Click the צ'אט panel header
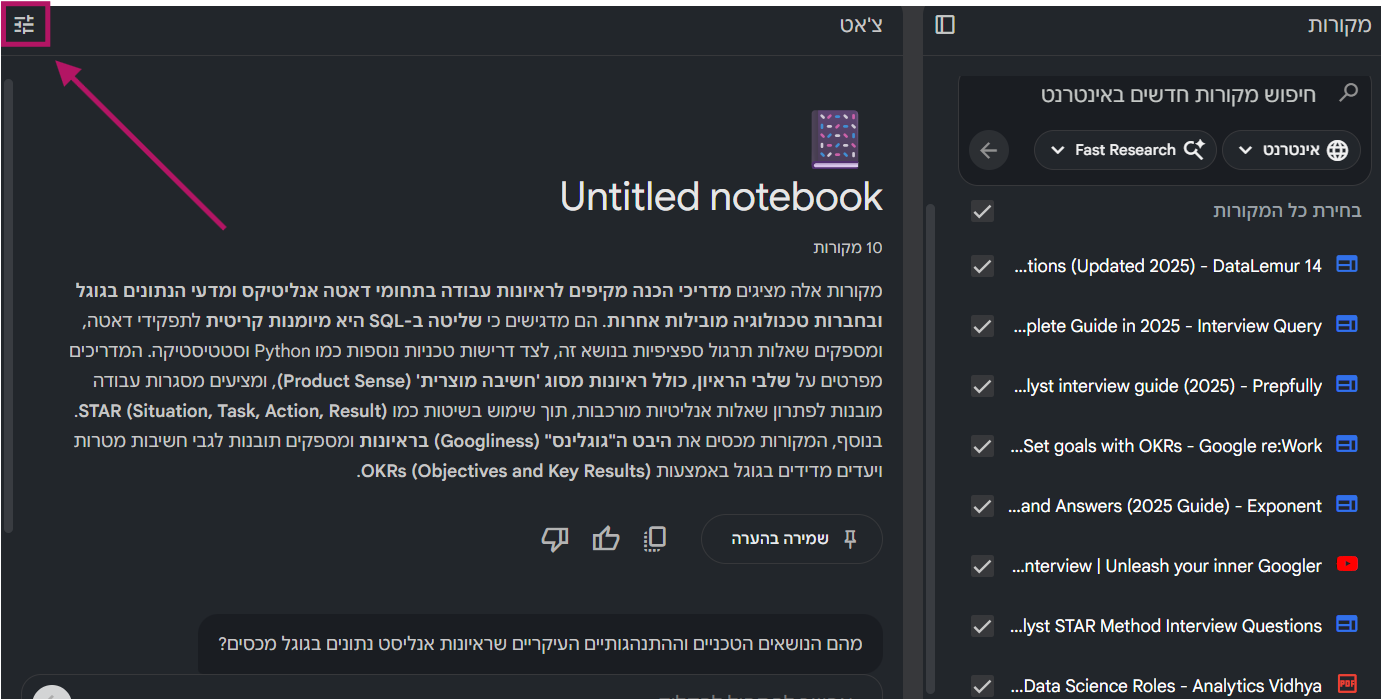 [861, 26]
